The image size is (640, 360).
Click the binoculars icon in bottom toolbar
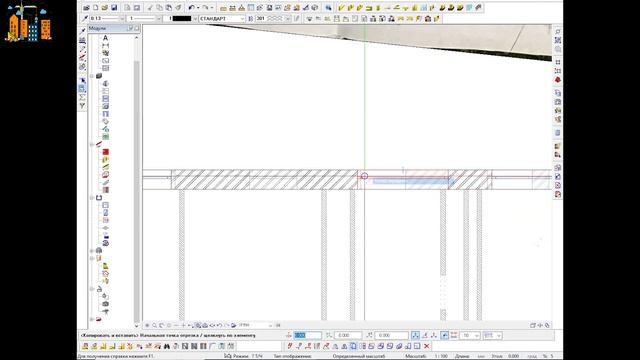[x=167, y=346]
